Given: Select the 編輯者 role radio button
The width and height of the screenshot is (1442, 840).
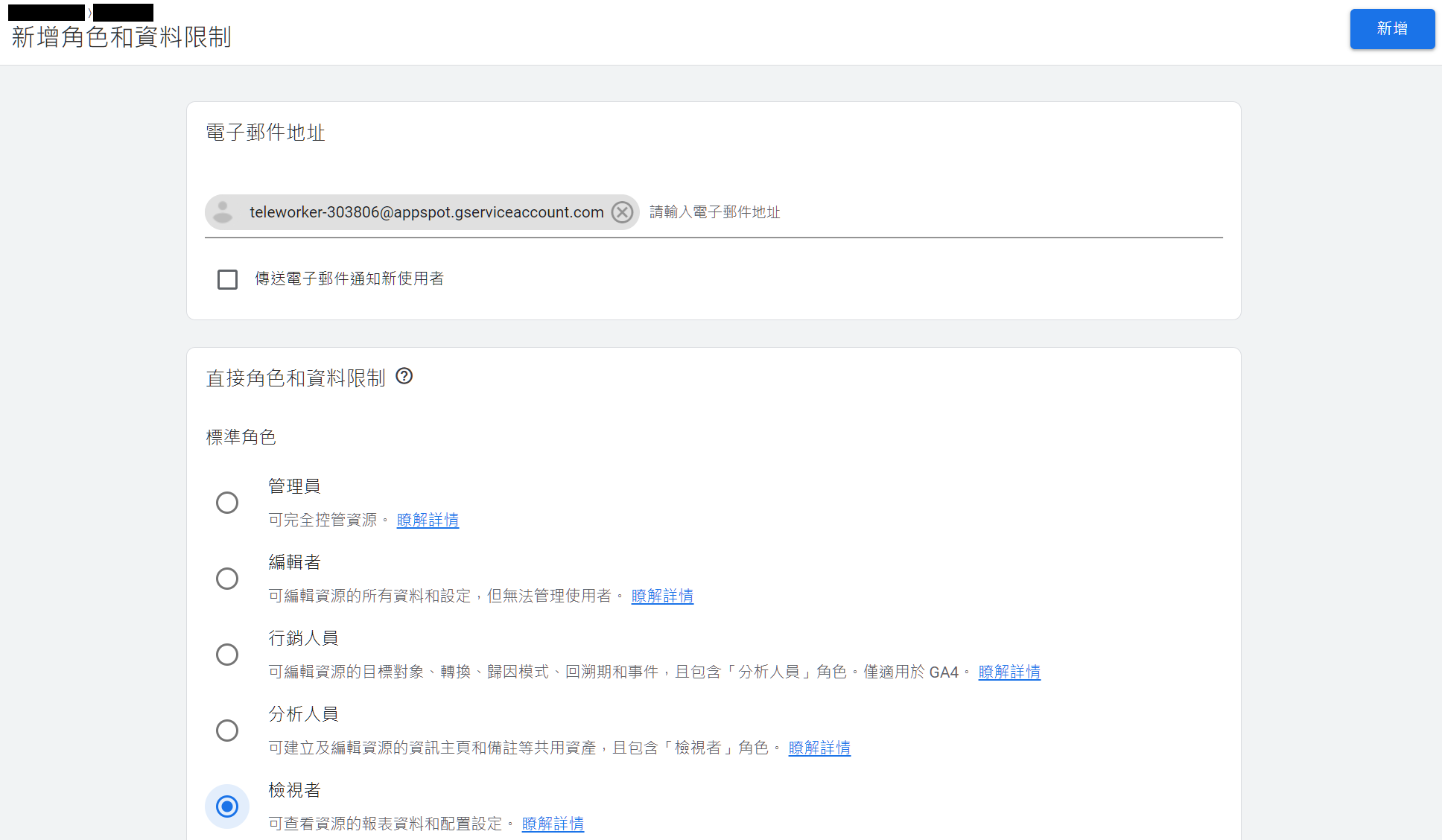Looking at the screenshot, I should [x=227, y=579].
